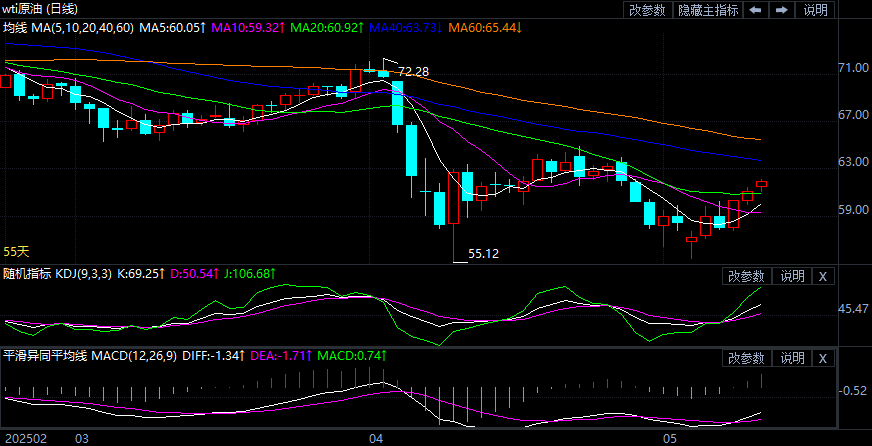The height and width of the screenshot is (446, 872).
Task: Open 改参数 in the KDJ panel
Action: [x=746, y=276]
